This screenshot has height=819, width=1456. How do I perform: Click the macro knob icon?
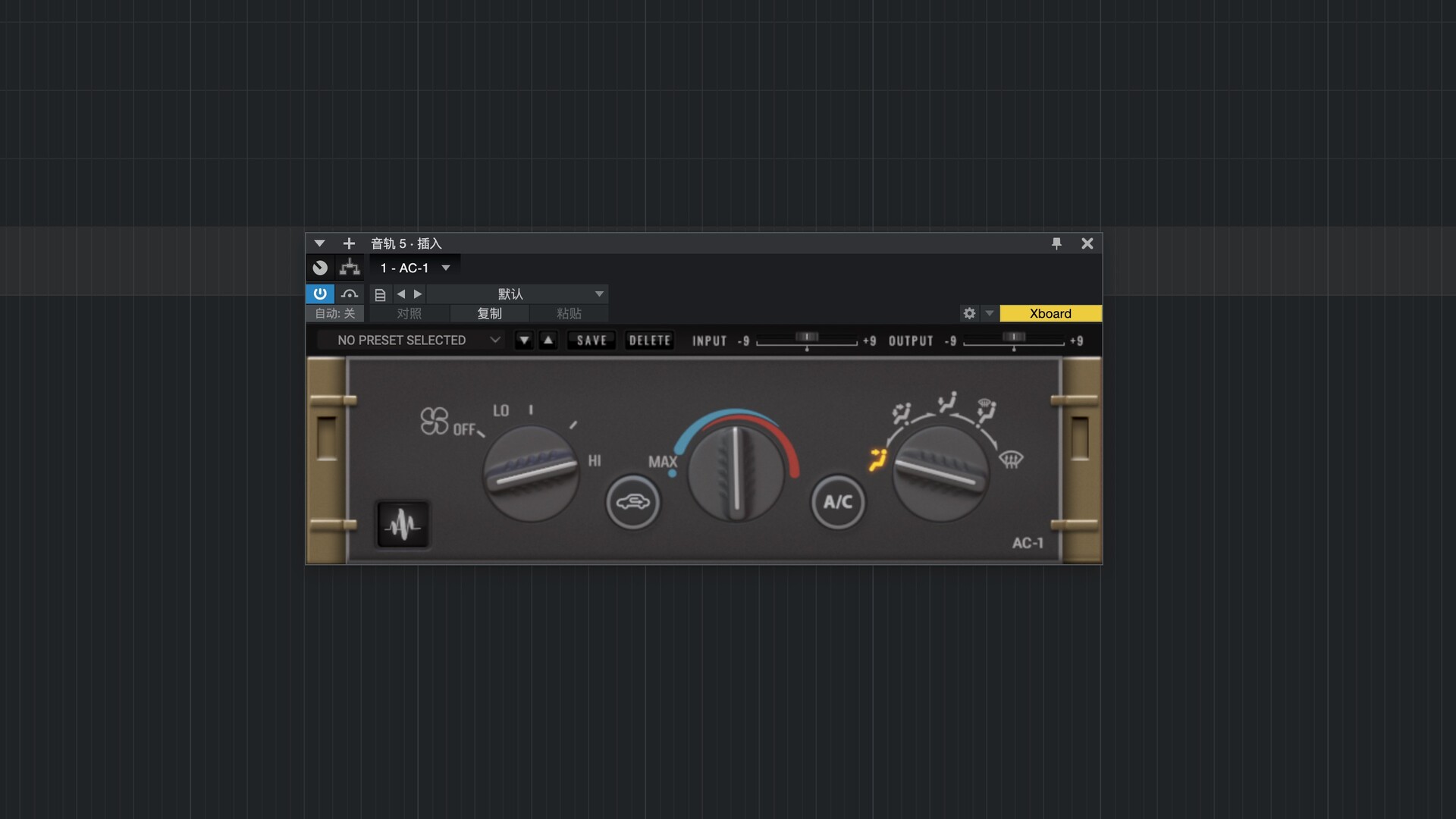(320, 268)
